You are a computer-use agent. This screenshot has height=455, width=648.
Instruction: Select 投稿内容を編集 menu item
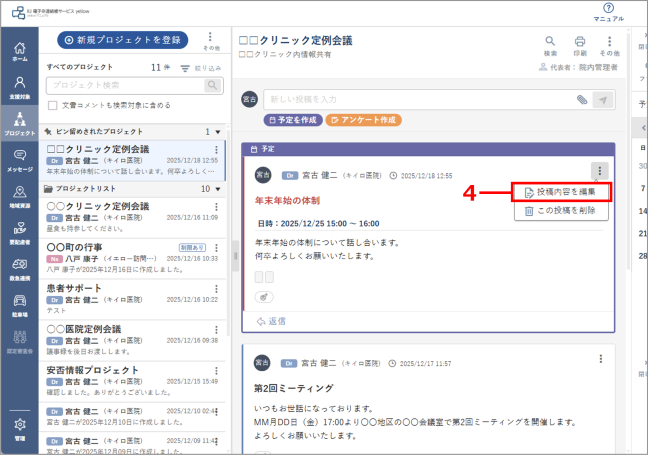[x=561, y=192]
